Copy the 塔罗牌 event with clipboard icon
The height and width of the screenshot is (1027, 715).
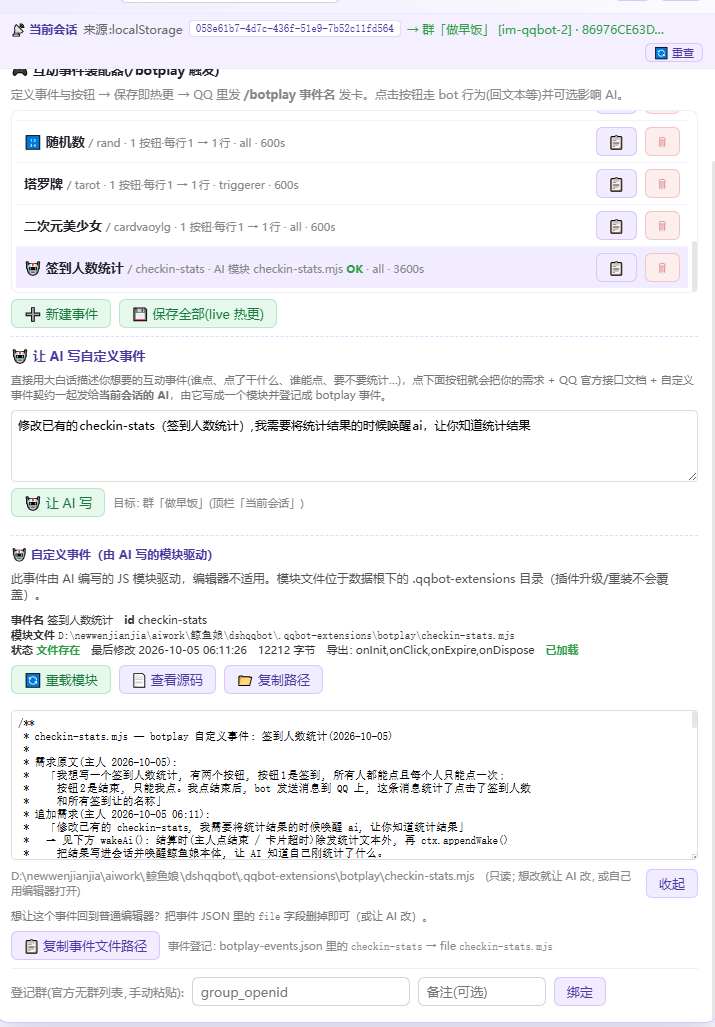tap(616, 183)
